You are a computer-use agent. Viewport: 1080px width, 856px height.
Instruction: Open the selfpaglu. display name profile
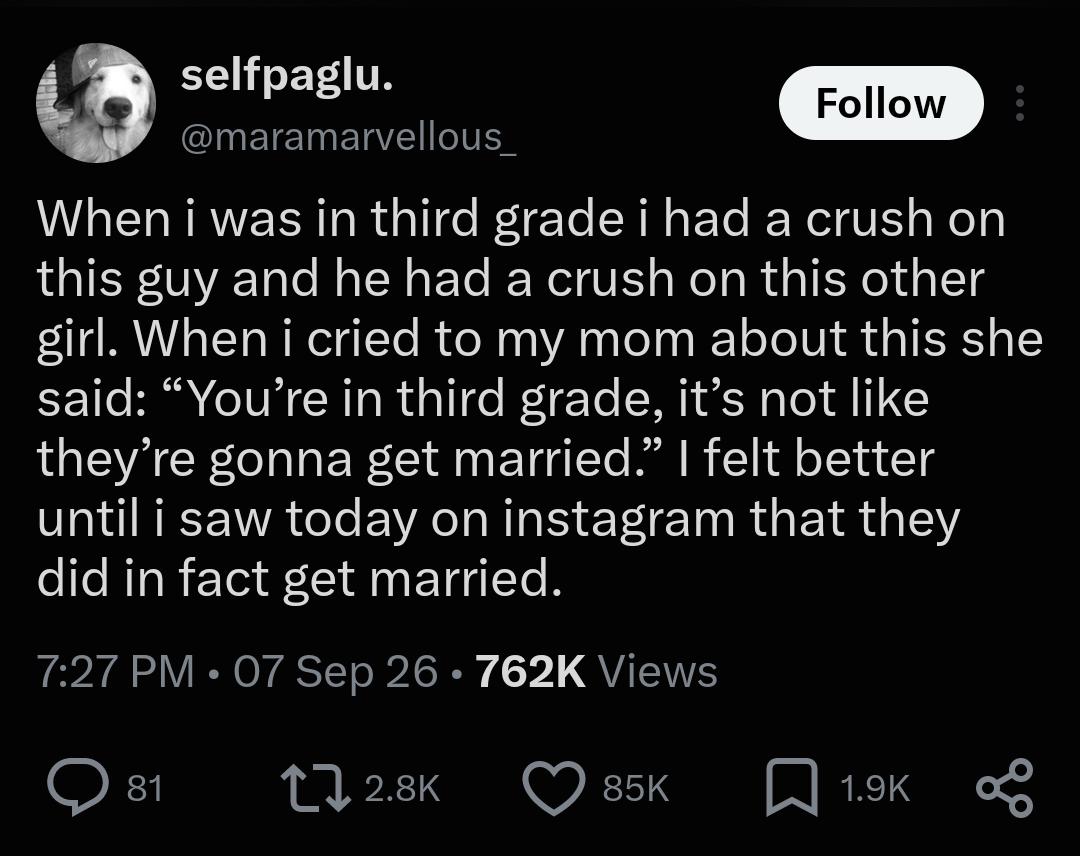287,77
